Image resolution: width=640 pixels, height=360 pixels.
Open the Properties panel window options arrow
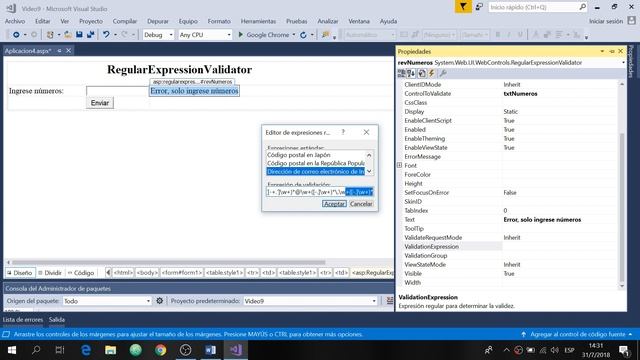tap(602, 51)
